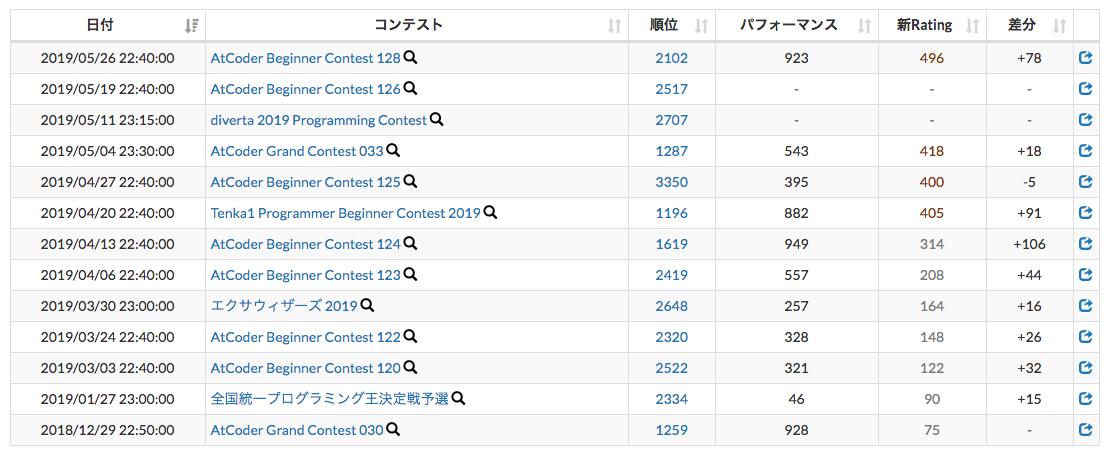Click magnifier icon next to AtCoder Grand Contest 033
1107x452 pixels.
click(x=393, y=150)
